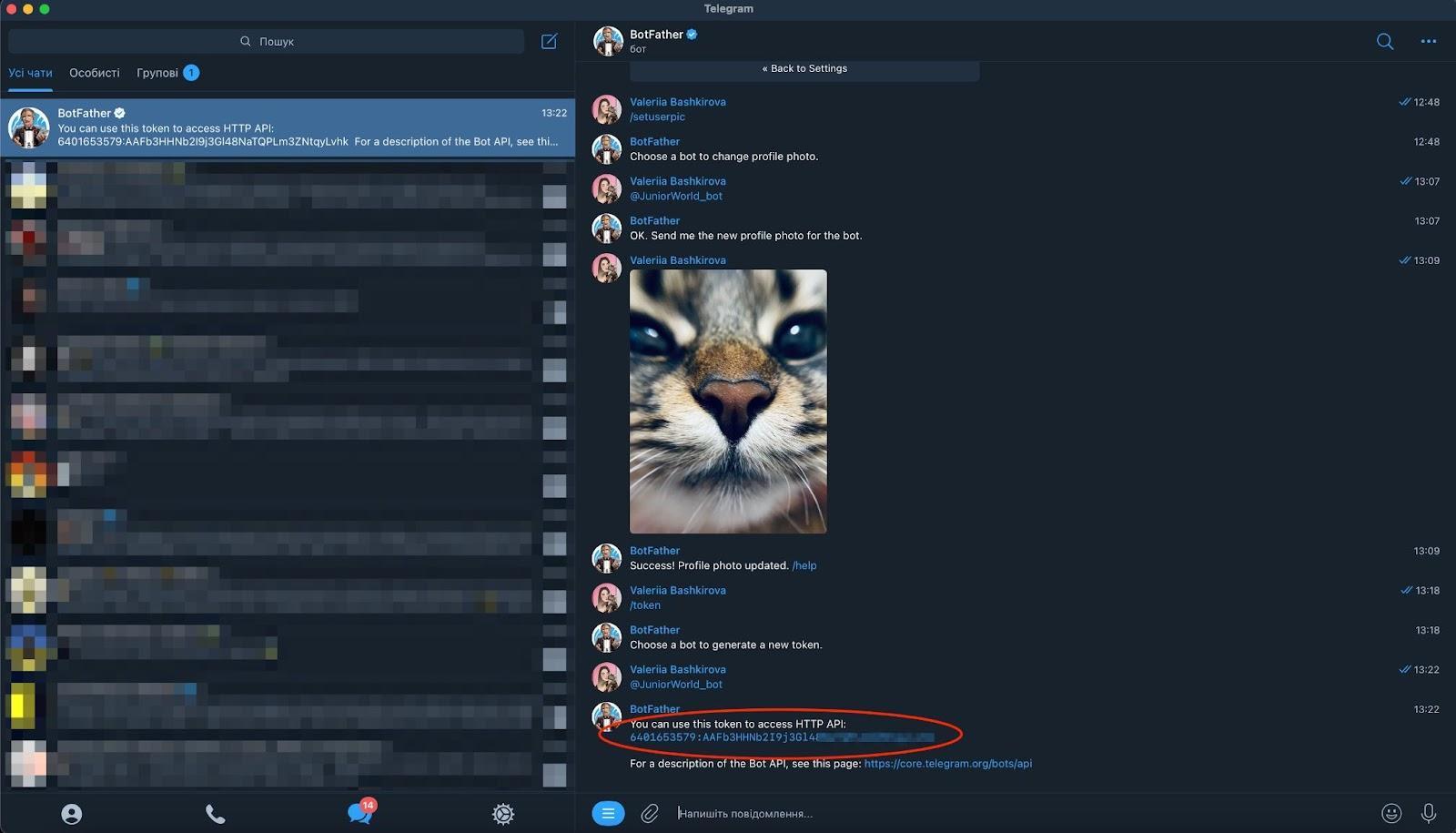Open the compose new message icon

pyautogui.click(x=549, y=41)
